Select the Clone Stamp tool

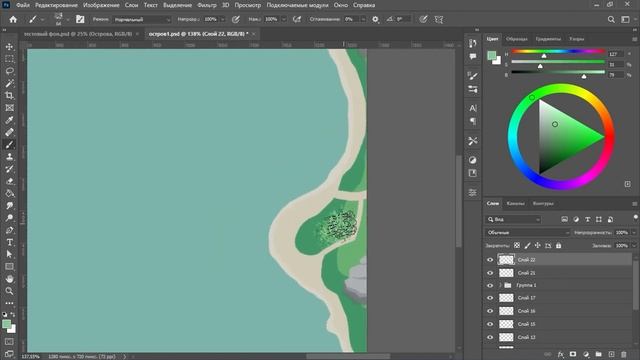[x=9, y=157]
